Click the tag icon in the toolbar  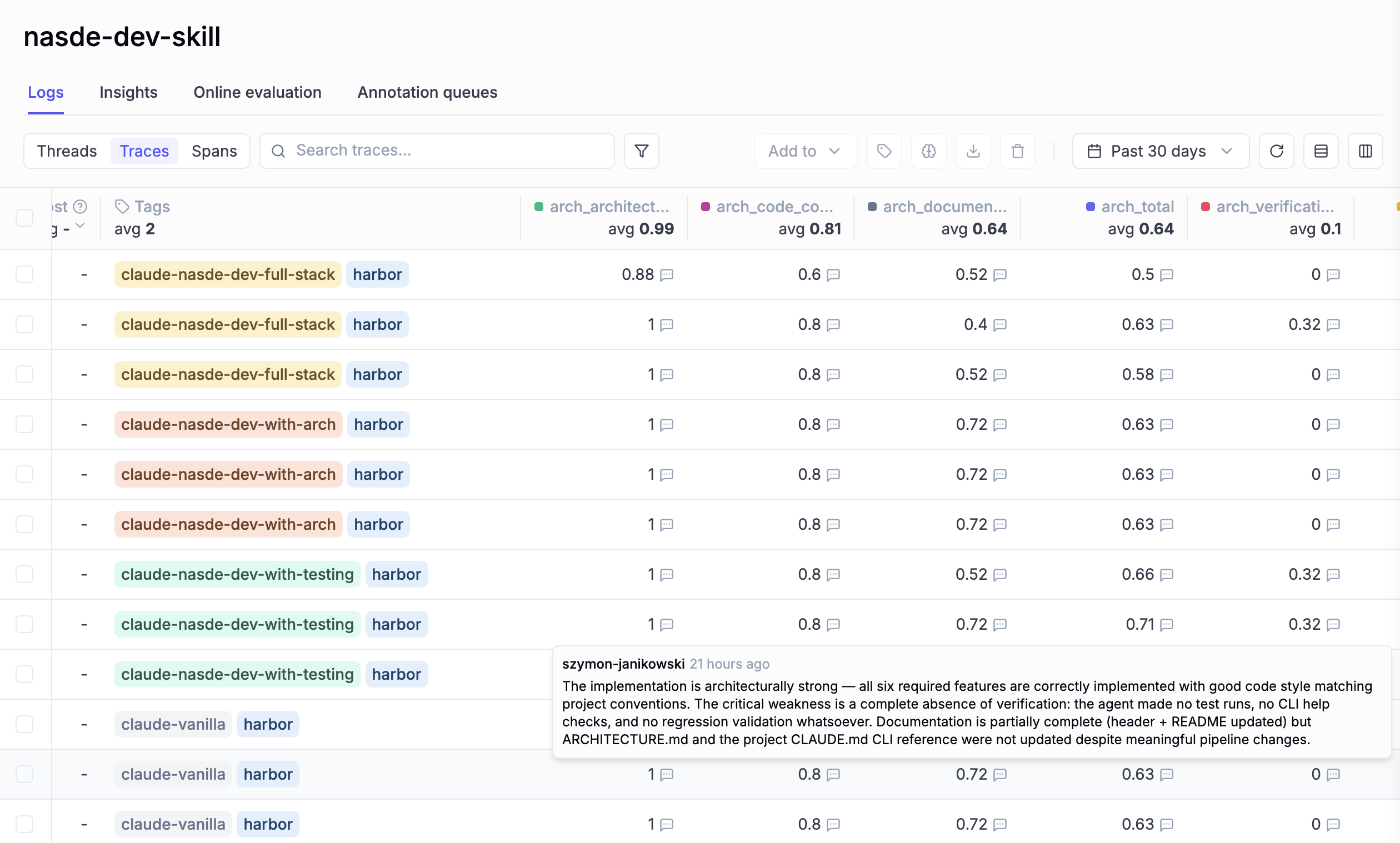click(883, 150)
